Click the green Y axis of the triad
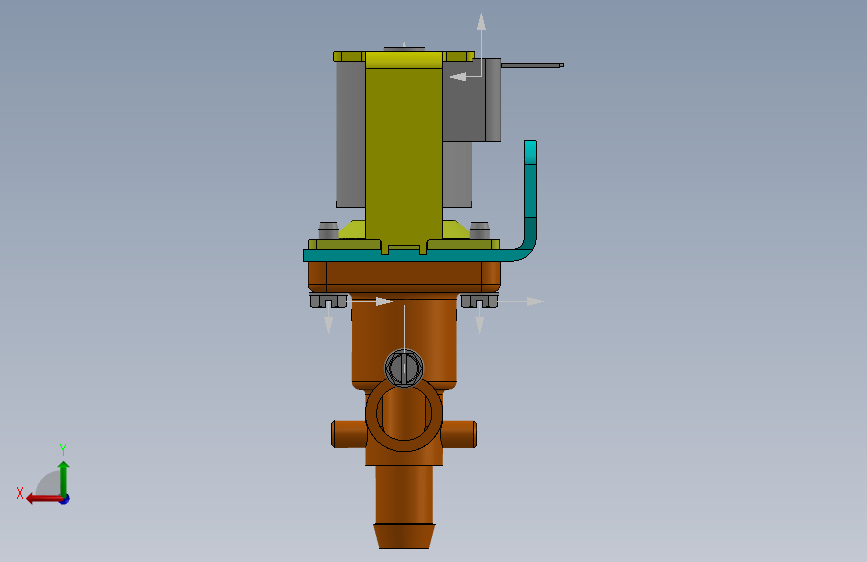The height and width of the screenshot is (562, 867). (x=64, y=478)
